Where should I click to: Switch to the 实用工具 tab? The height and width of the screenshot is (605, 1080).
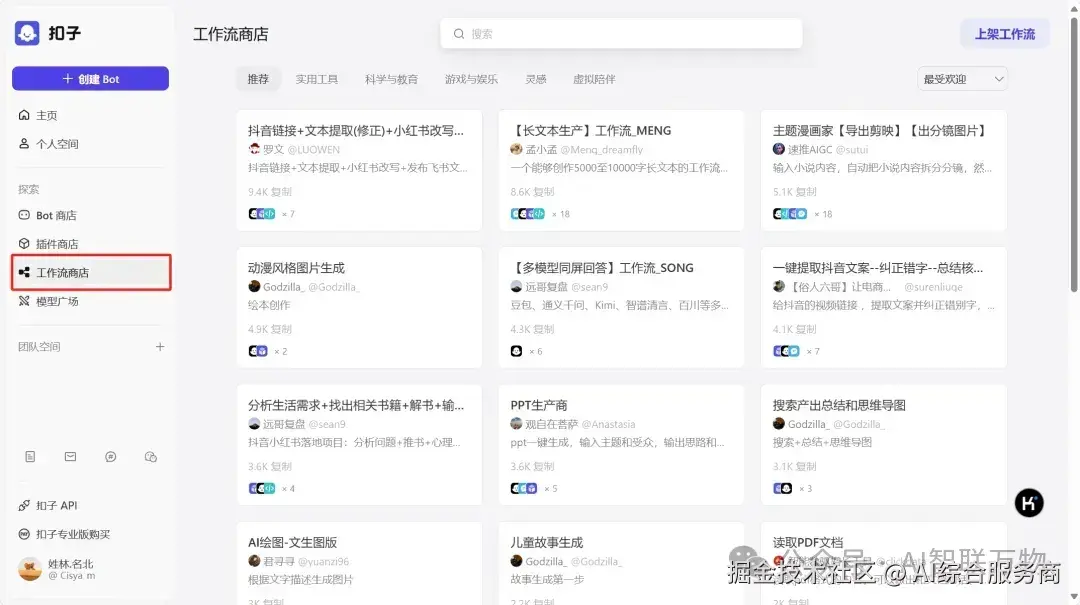coord(318,78)
